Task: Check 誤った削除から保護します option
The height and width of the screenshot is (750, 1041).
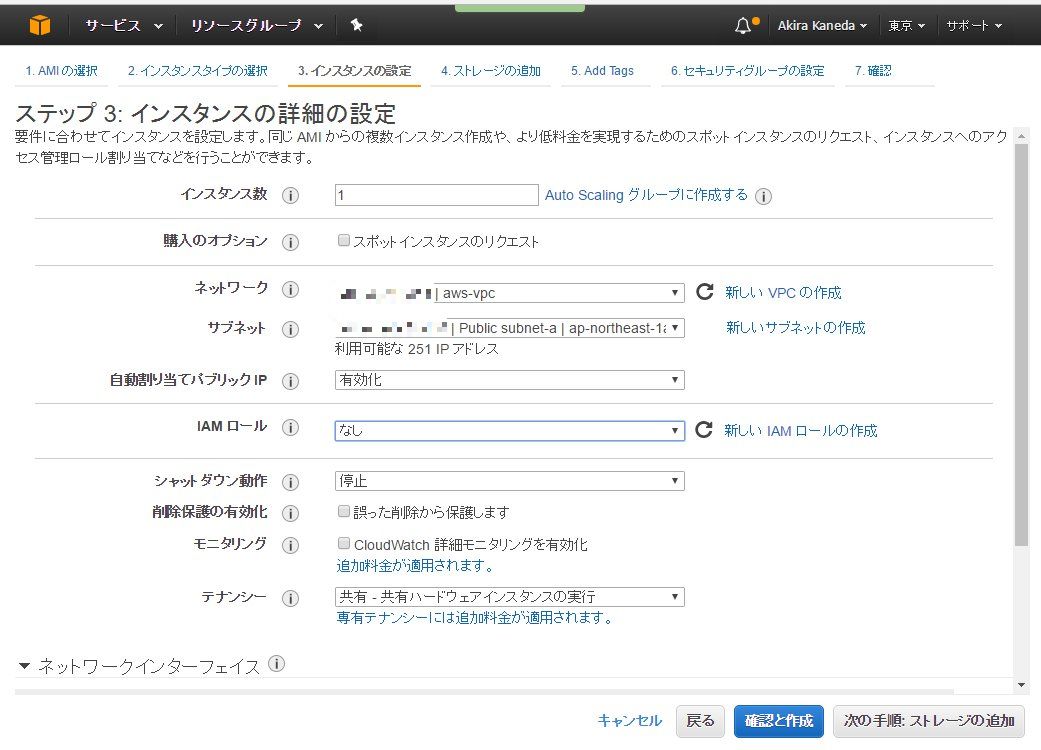Action: point(344,512)
